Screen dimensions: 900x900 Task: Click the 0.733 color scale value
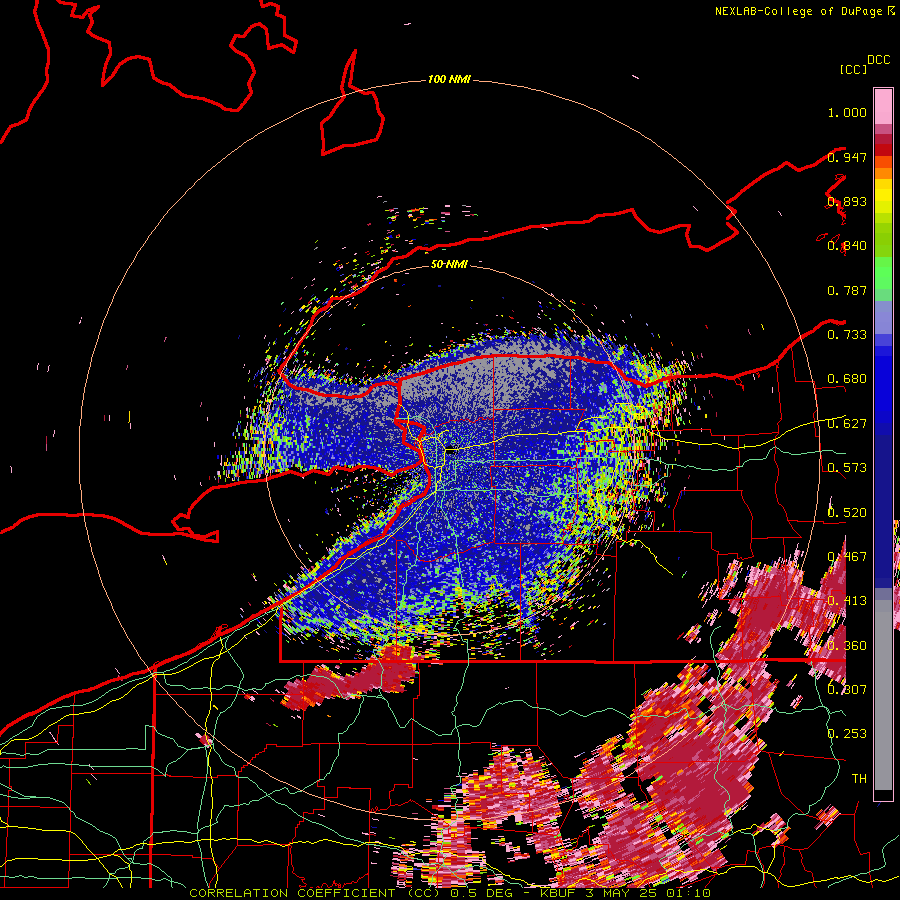click(847, 335)
